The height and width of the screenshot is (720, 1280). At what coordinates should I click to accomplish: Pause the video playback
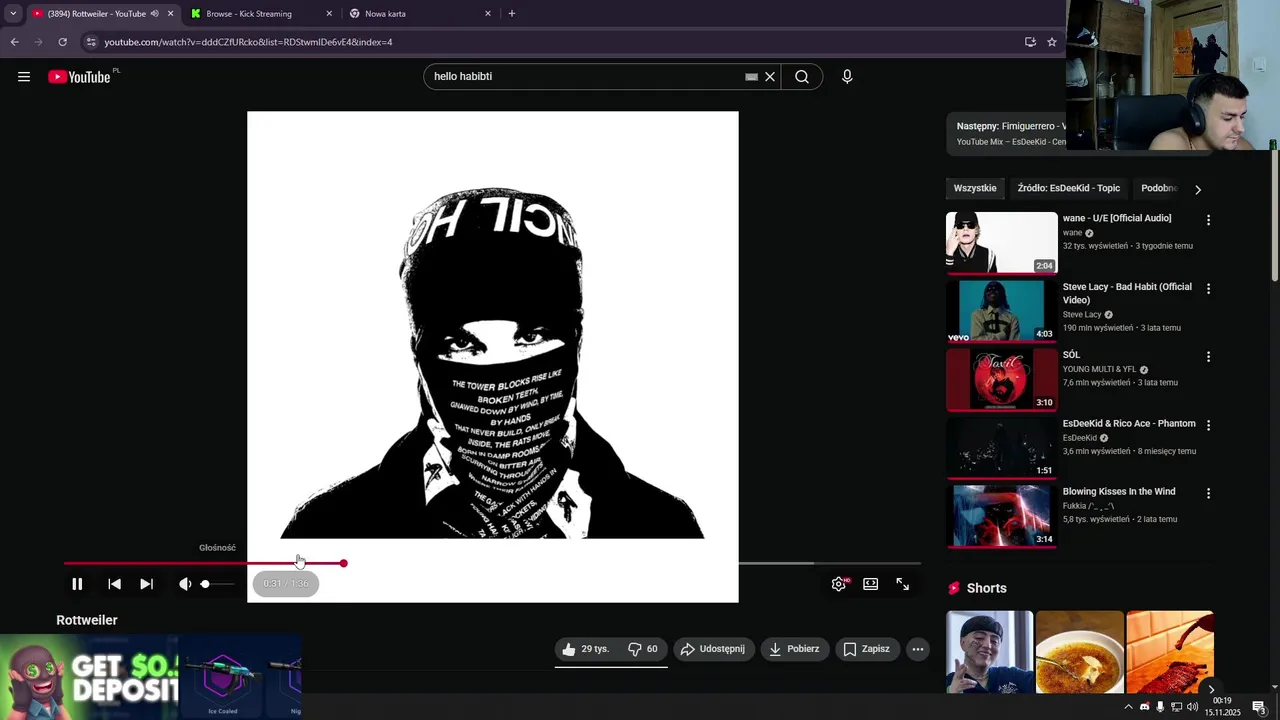77,584
